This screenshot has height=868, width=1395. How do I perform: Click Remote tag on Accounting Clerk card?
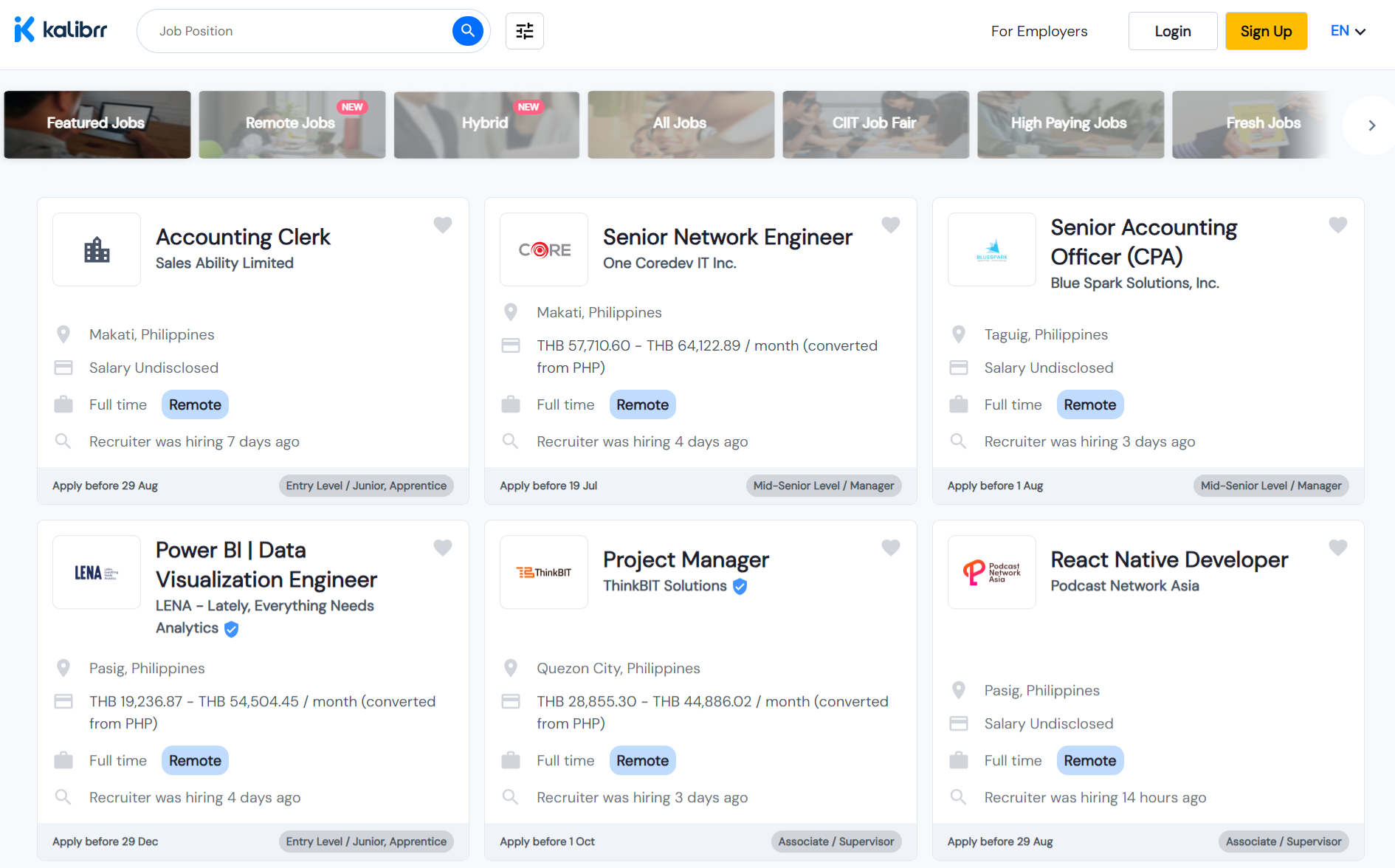click(195, 404)
